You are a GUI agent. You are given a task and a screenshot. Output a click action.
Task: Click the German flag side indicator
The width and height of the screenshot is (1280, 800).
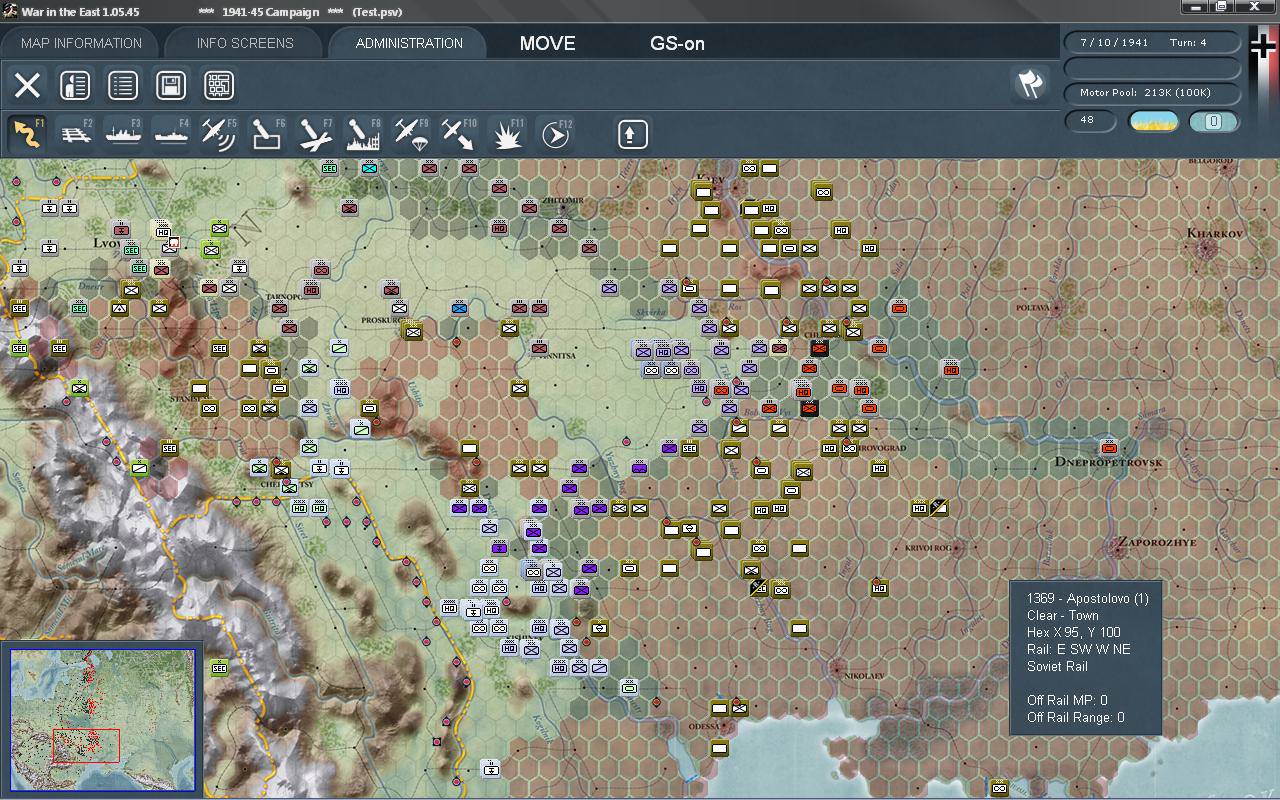pyautogui.click(x=1264, y=90)
